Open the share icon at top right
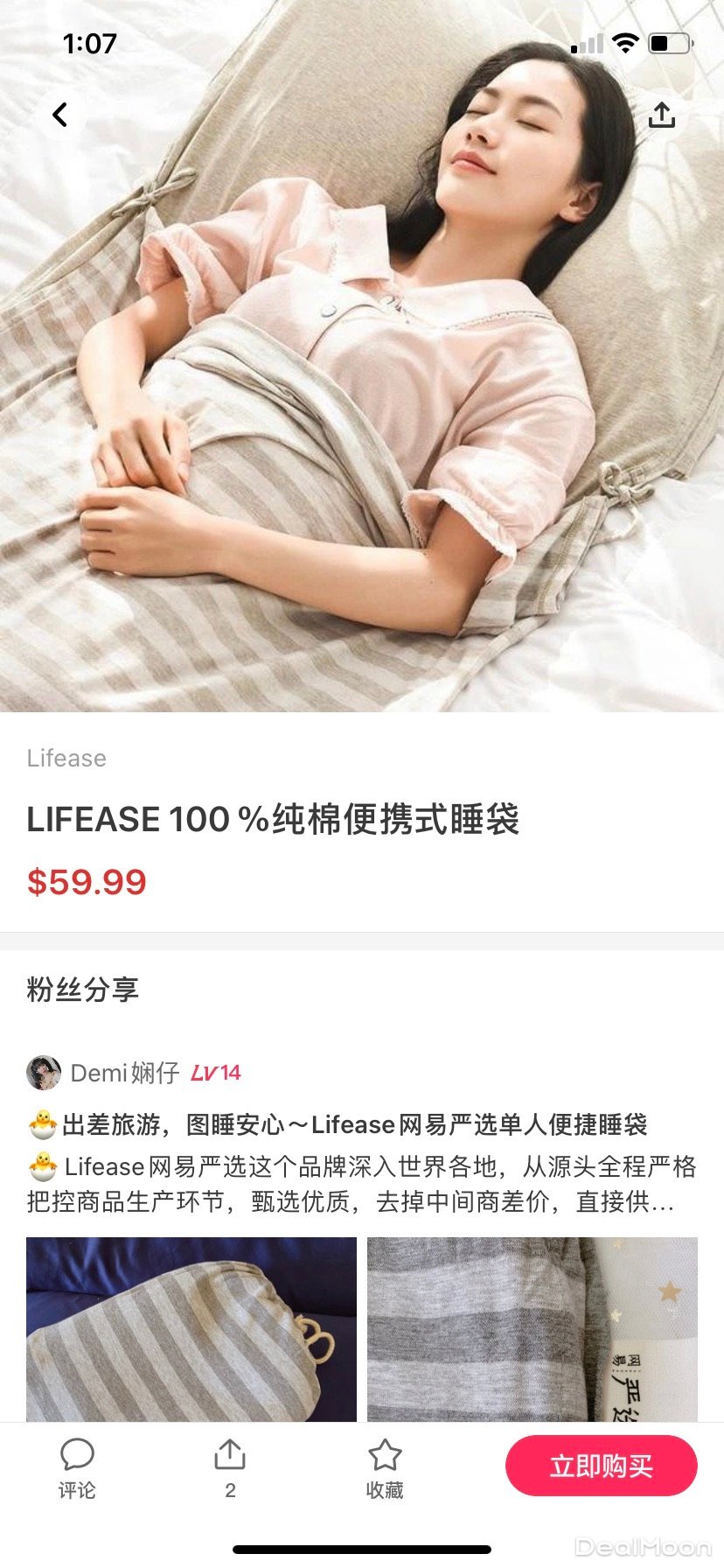 tap(662, 115)
